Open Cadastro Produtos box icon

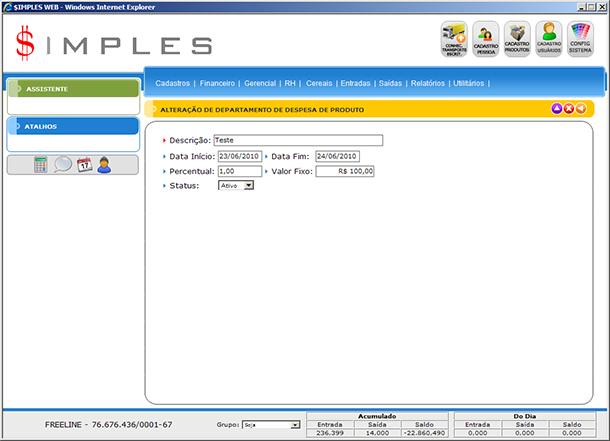(517, 39)
